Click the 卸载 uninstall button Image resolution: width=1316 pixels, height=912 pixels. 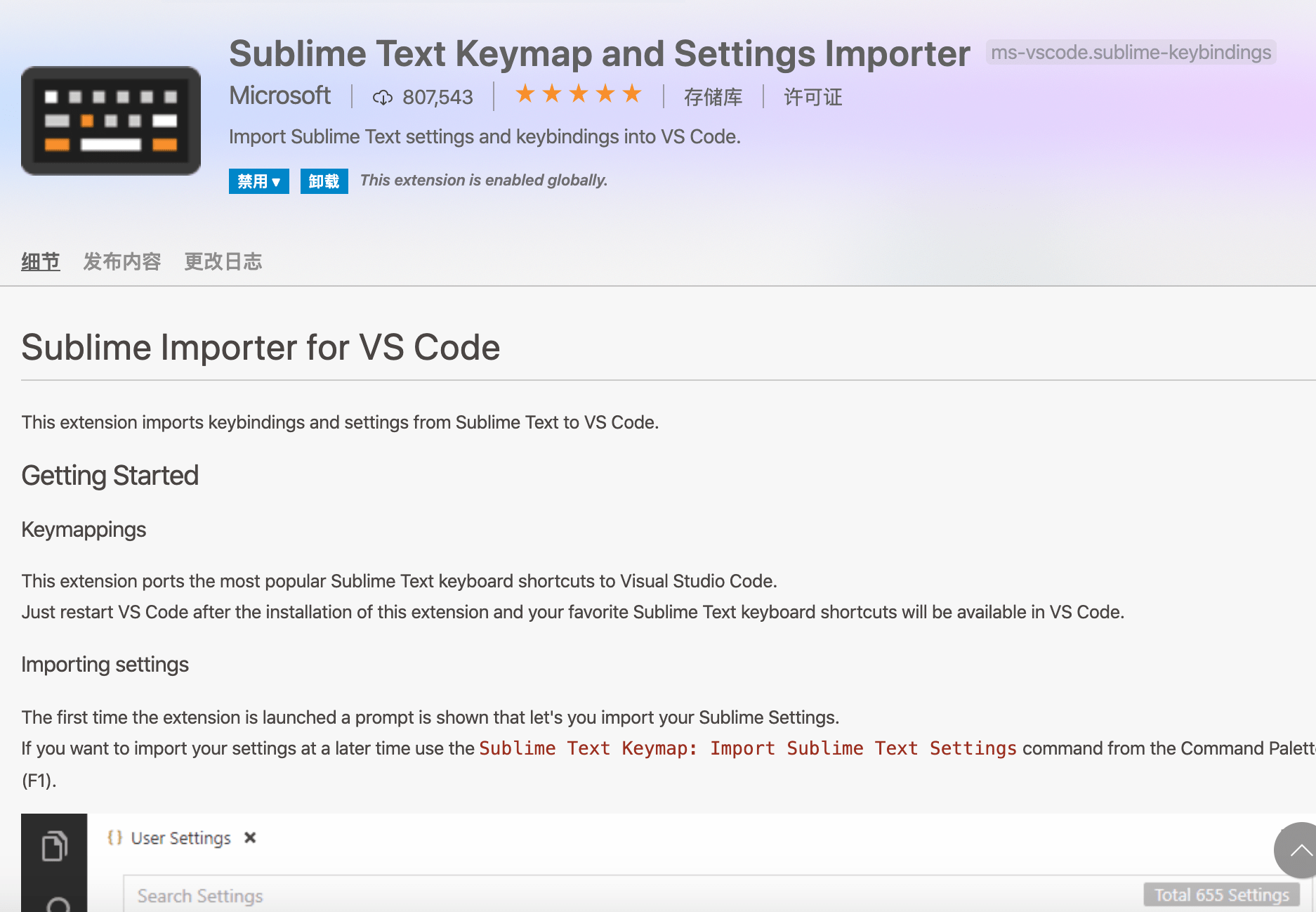(324, 181)
